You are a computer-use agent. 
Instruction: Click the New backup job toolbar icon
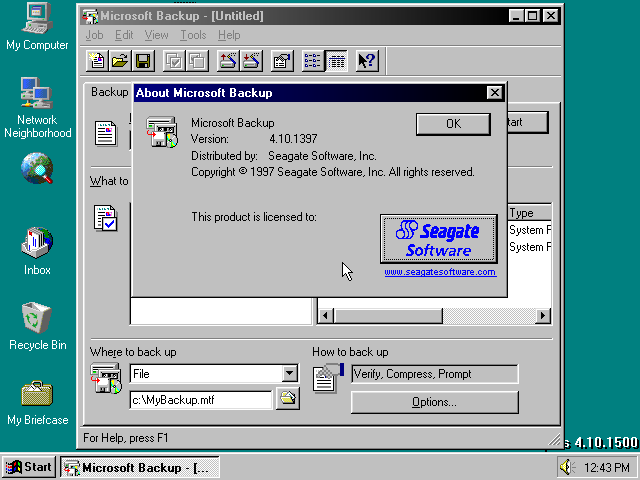tap(97, 61)
